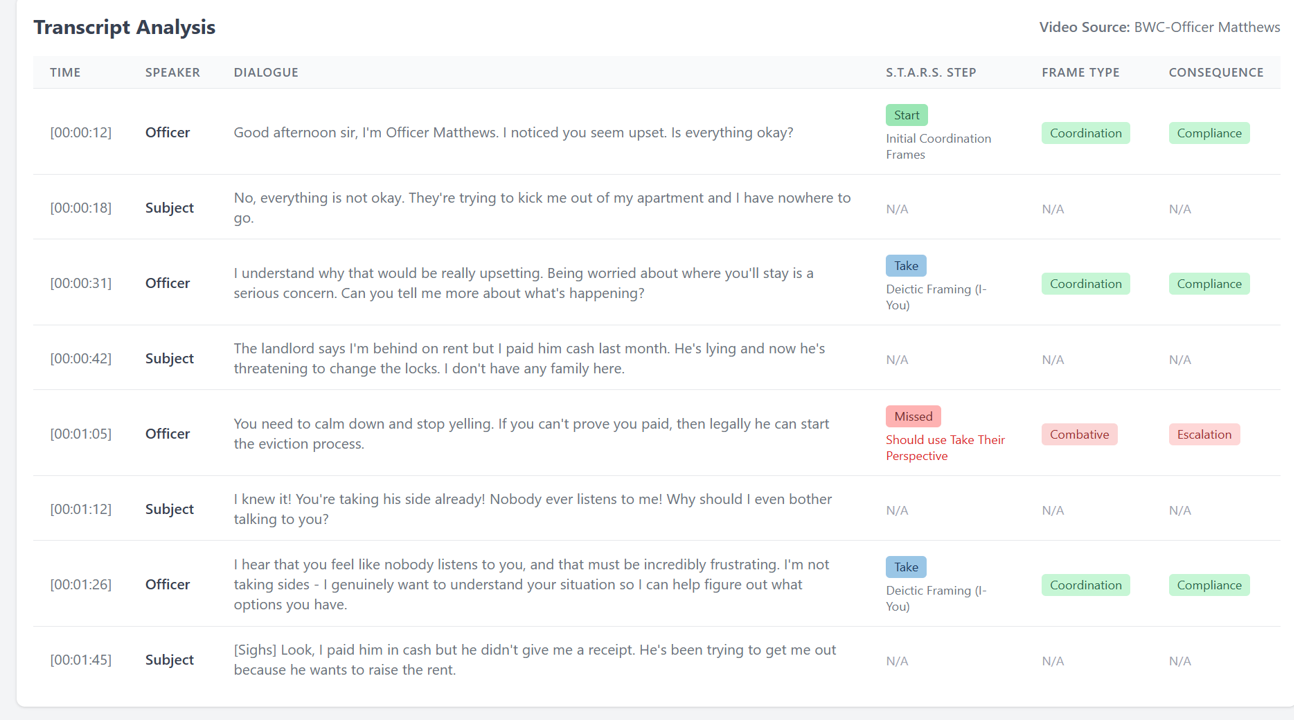Click the Take badge at 00:00:31
Viewport: 1294px width, 720px height.
[906, 266]
